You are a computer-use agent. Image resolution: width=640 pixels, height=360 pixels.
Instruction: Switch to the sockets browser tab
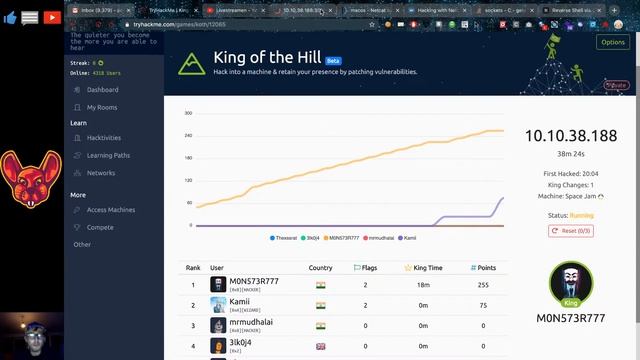click(x=505, y=10)
